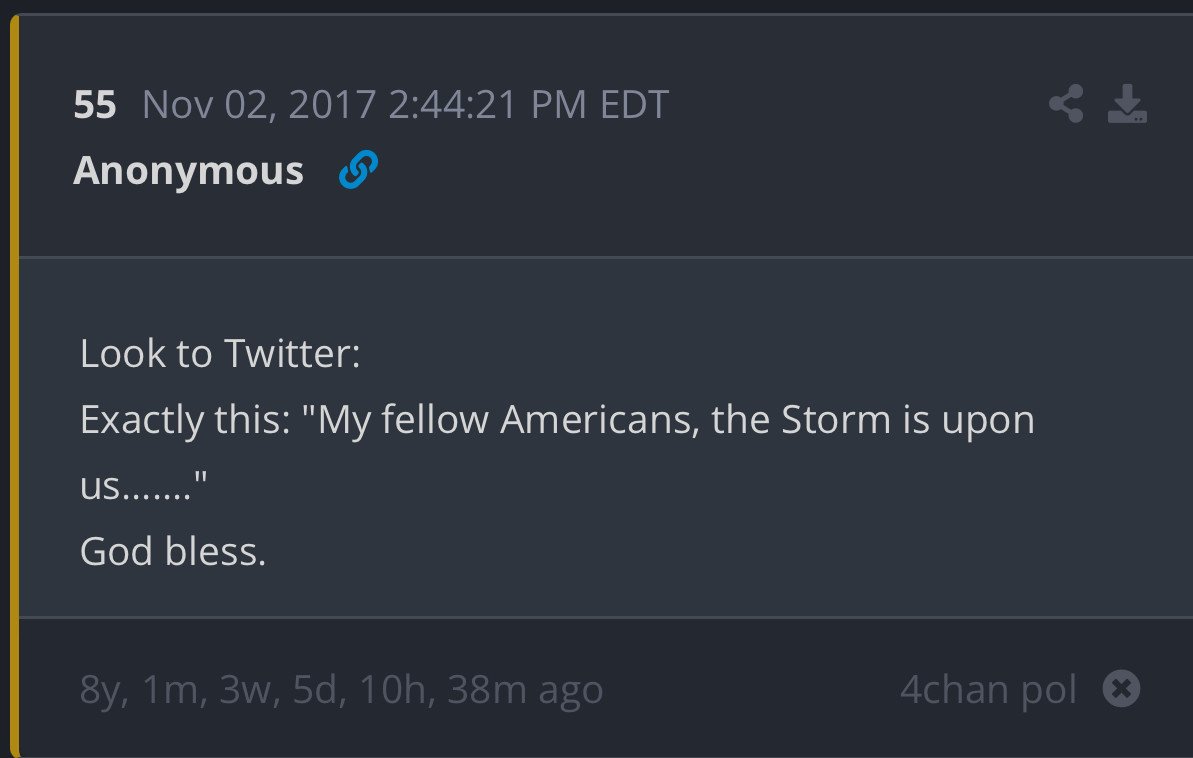Download the post using the download icon

coord(1127,104)
